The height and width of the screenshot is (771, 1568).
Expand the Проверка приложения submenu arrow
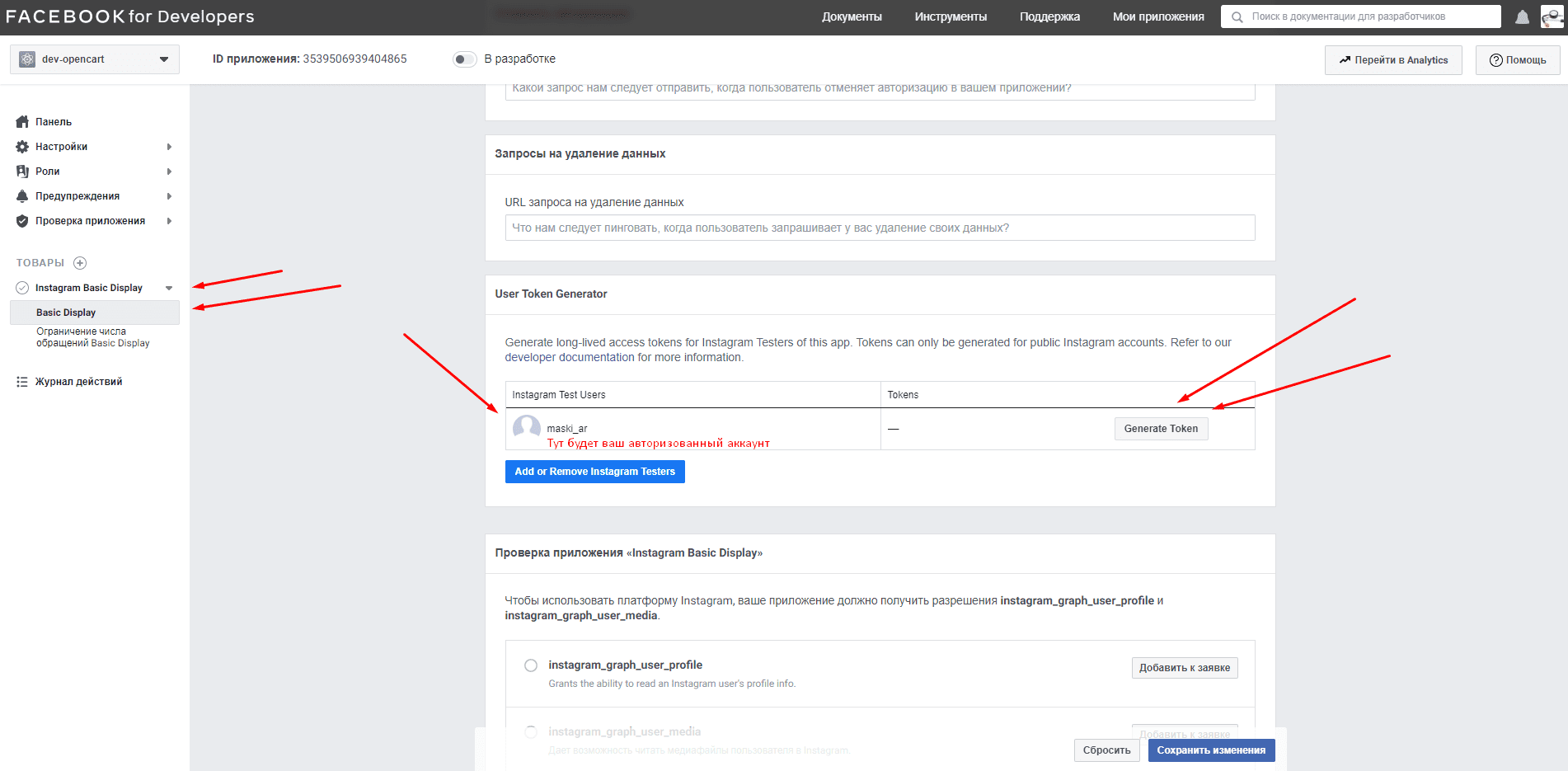pyautogui.click(x=169, y=221)
